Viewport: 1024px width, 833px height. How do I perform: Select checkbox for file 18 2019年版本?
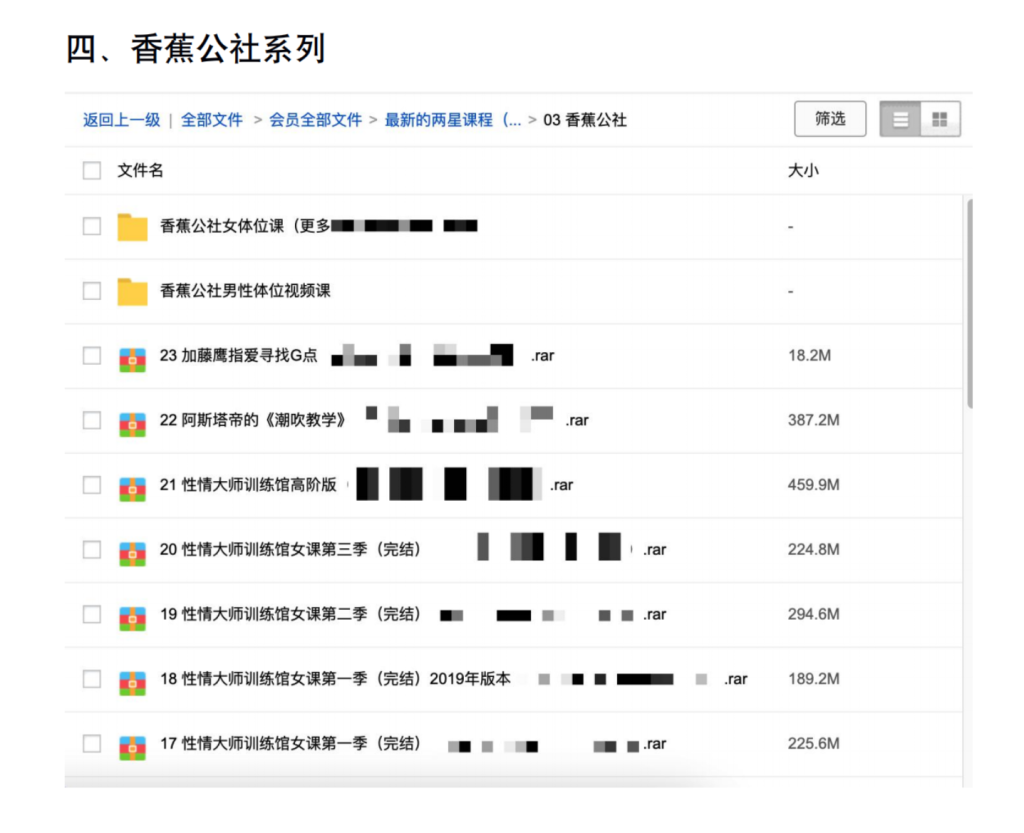[92, 679]
